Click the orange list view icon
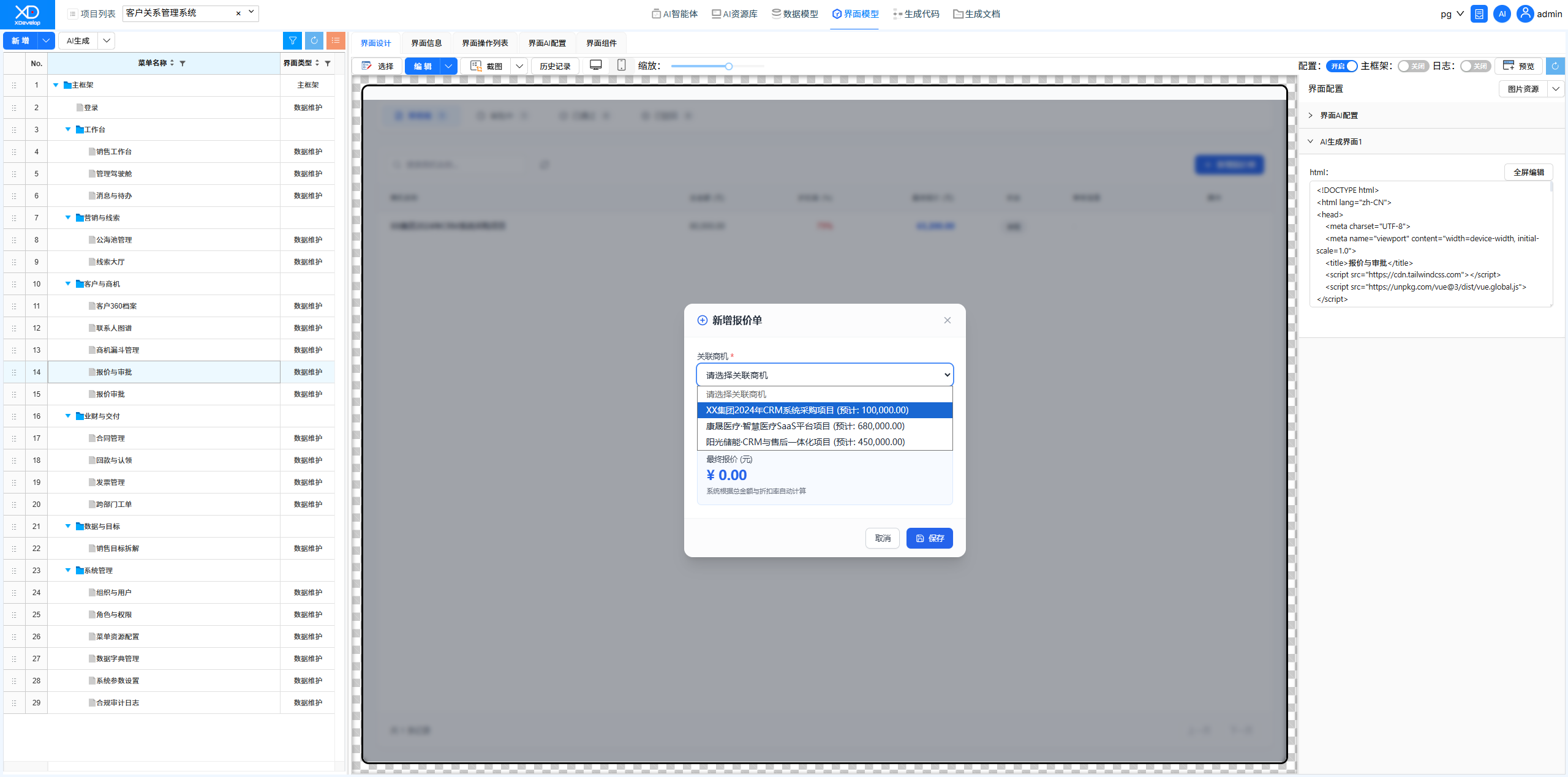 336,40
